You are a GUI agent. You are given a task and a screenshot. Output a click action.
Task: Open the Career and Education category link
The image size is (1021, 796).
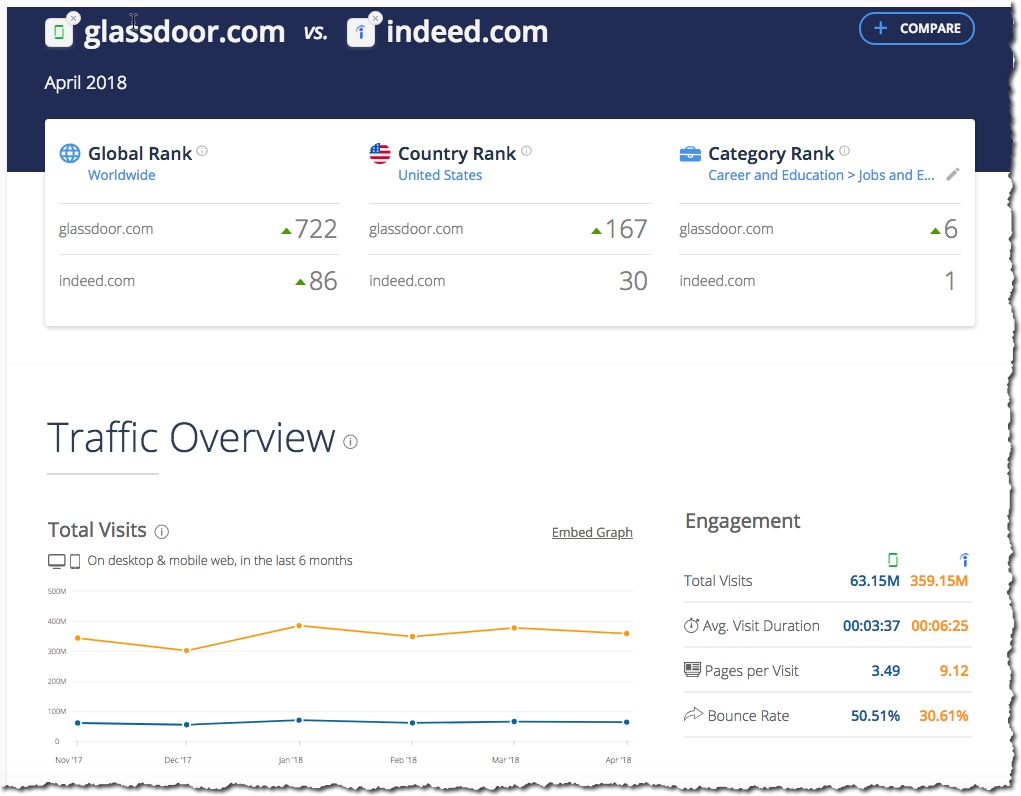821,175
